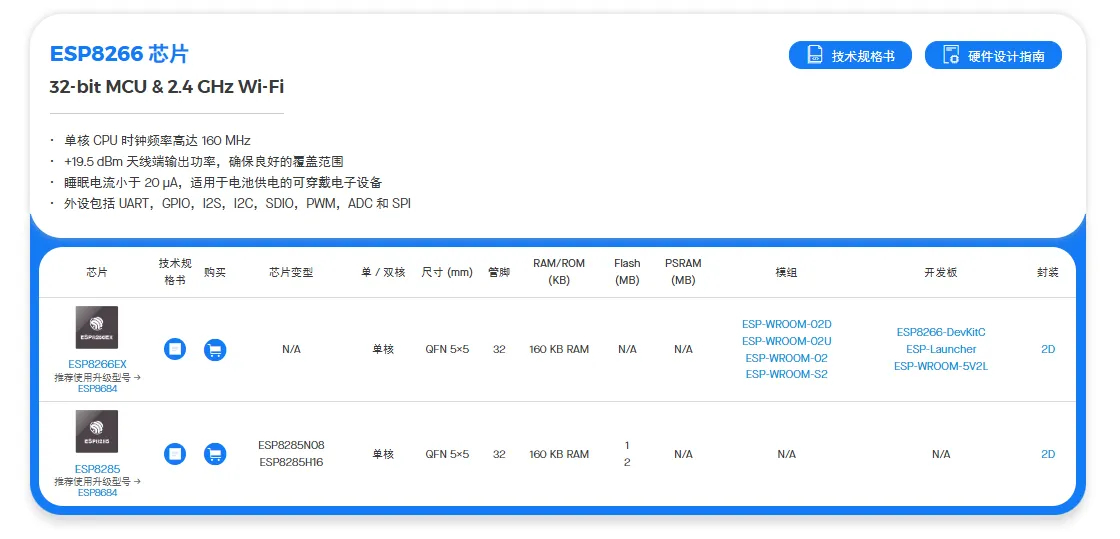Image resolution: width=1120 pixels, height=539 pixels.
Task: Click ESP8266EX purchase cart icon
Action: pyautogui.click(x=215, y=349)
